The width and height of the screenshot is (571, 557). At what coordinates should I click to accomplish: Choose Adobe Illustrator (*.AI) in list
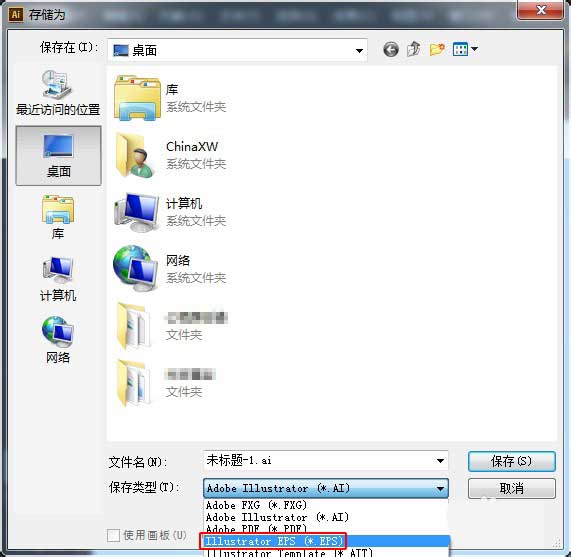click(326, 517)
